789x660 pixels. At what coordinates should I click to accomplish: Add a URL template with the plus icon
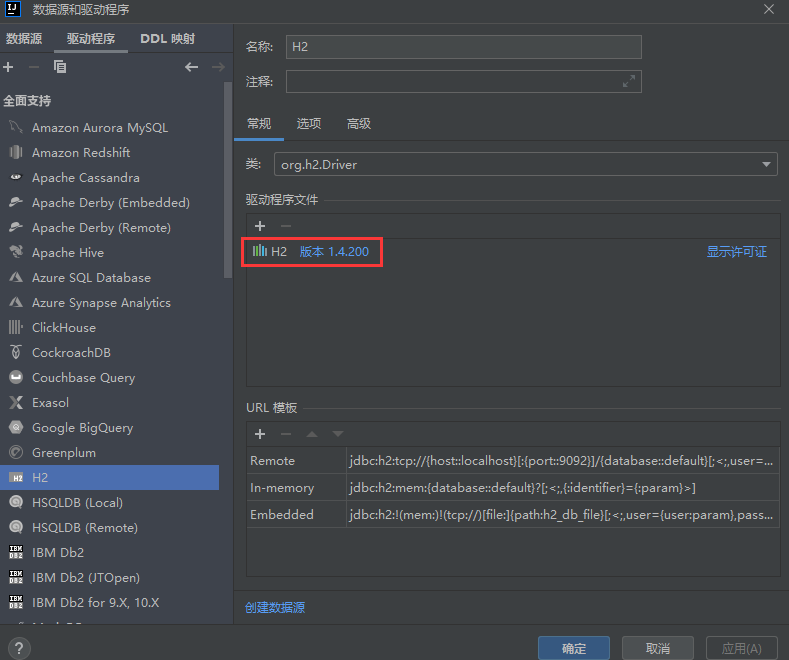(x=260, y=434)
